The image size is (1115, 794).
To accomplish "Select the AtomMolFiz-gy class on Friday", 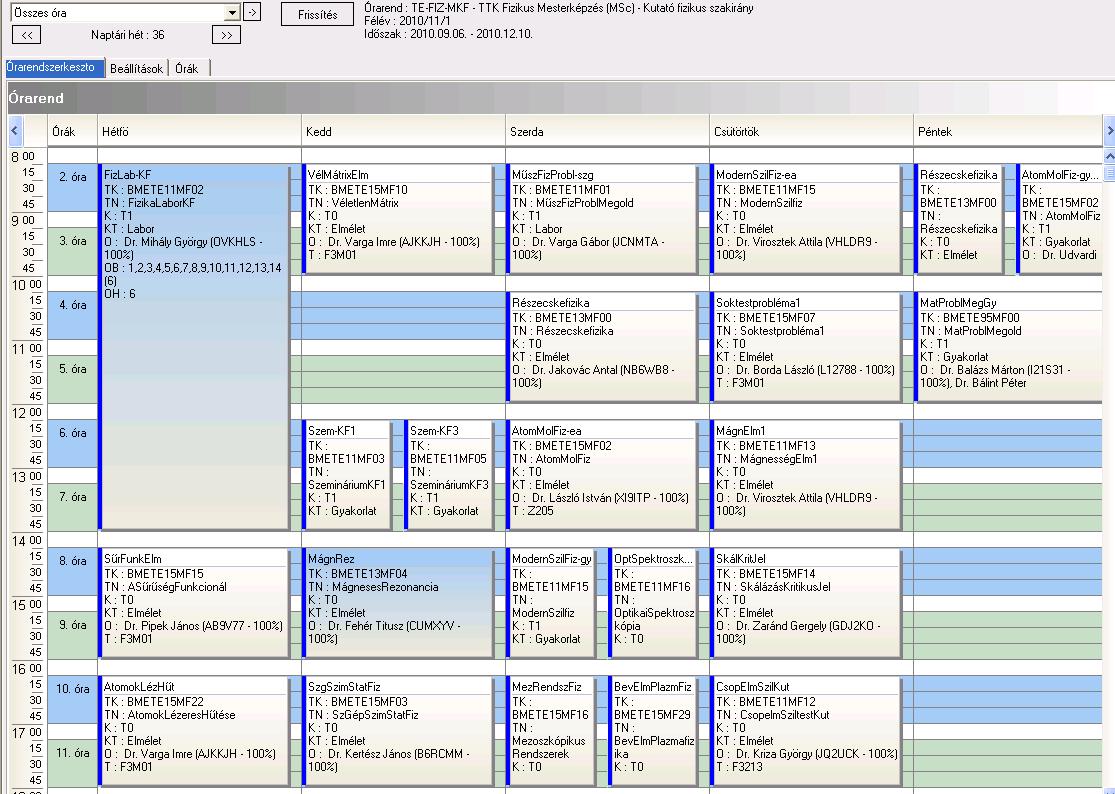I will pyautogui.click(x=1060, y=220).
